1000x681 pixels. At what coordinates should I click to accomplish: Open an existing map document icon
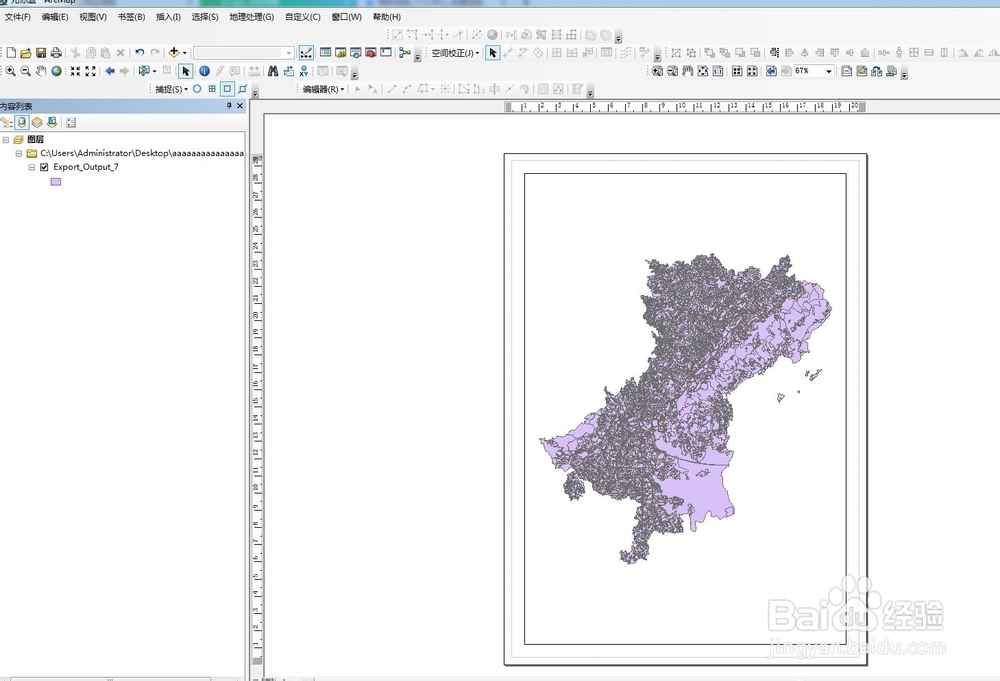26,53
